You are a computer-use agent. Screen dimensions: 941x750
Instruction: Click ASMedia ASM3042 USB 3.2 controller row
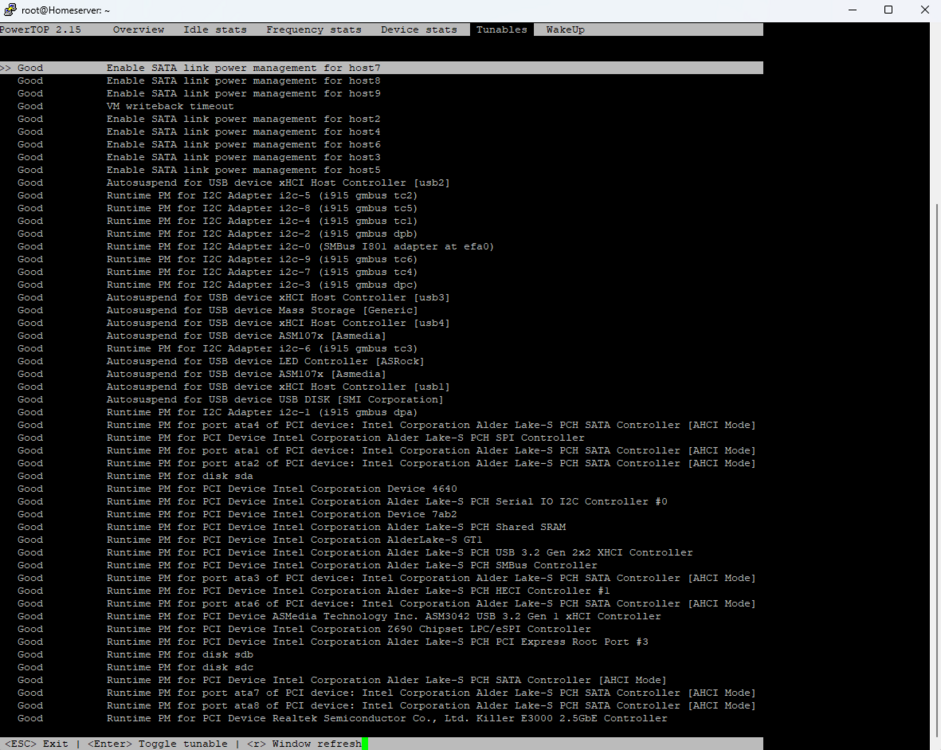pyautogui.click(x=339, y=616)
